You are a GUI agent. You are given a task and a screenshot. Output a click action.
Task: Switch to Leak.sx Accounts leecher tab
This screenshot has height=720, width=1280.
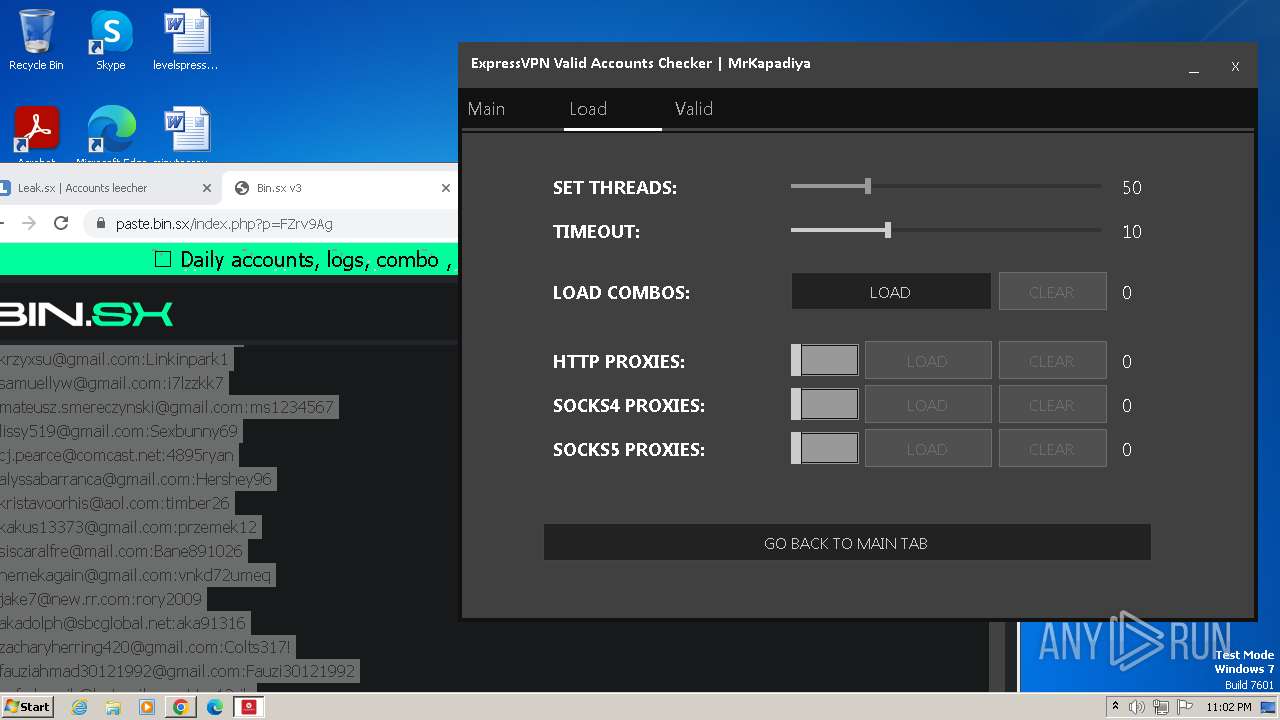105,188
